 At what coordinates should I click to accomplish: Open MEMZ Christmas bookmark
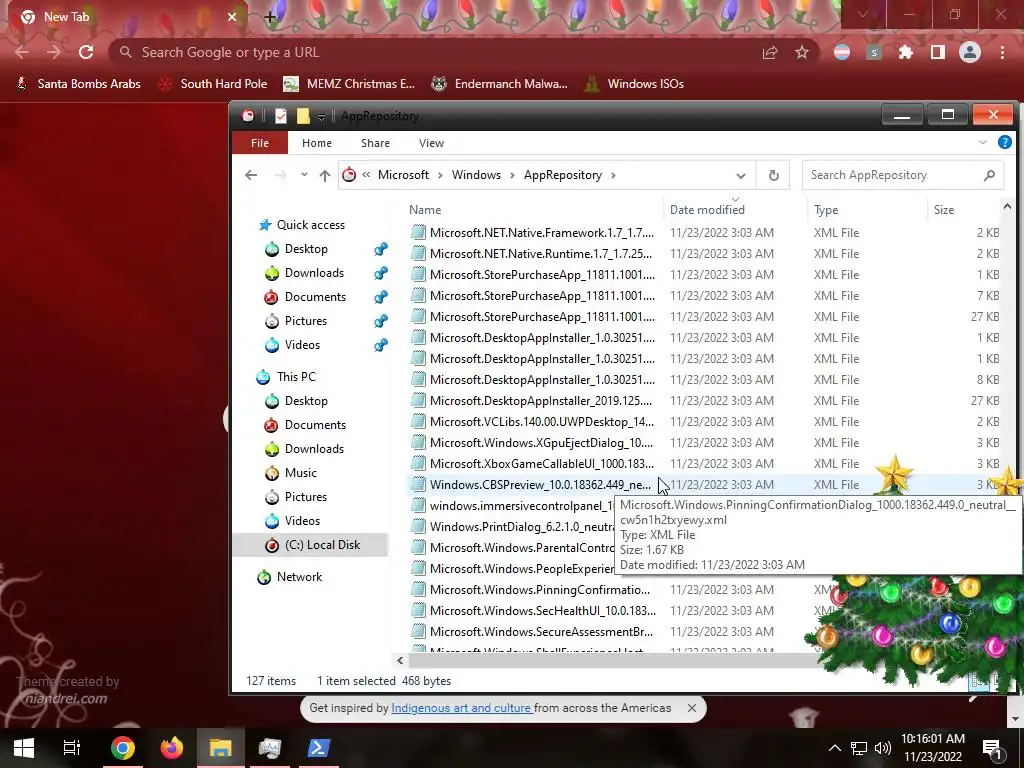click(349, 84)
